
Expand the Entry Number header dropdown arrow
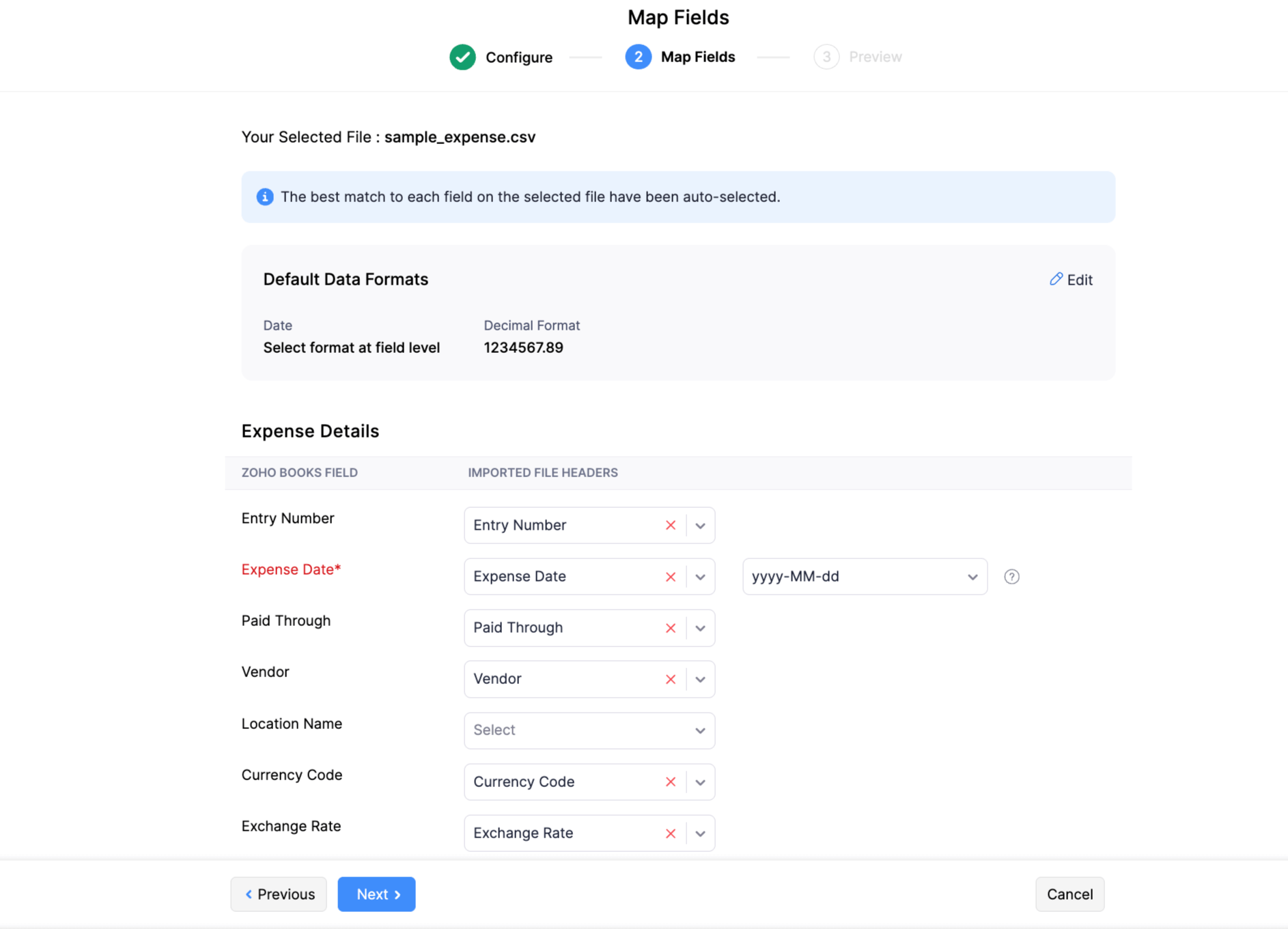click(x=700, y=526)
